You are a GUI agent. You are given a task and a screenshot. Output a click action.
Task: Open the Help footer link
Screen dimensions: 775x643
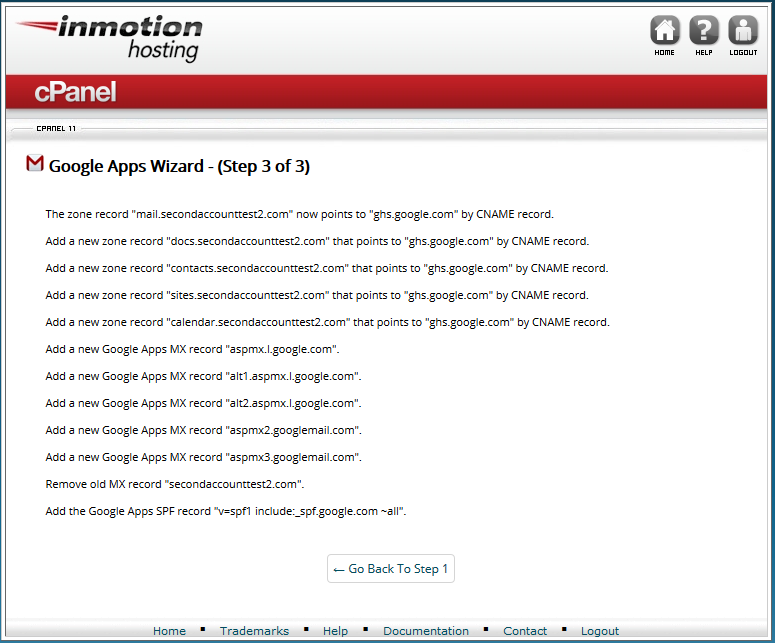coord(335,631)
